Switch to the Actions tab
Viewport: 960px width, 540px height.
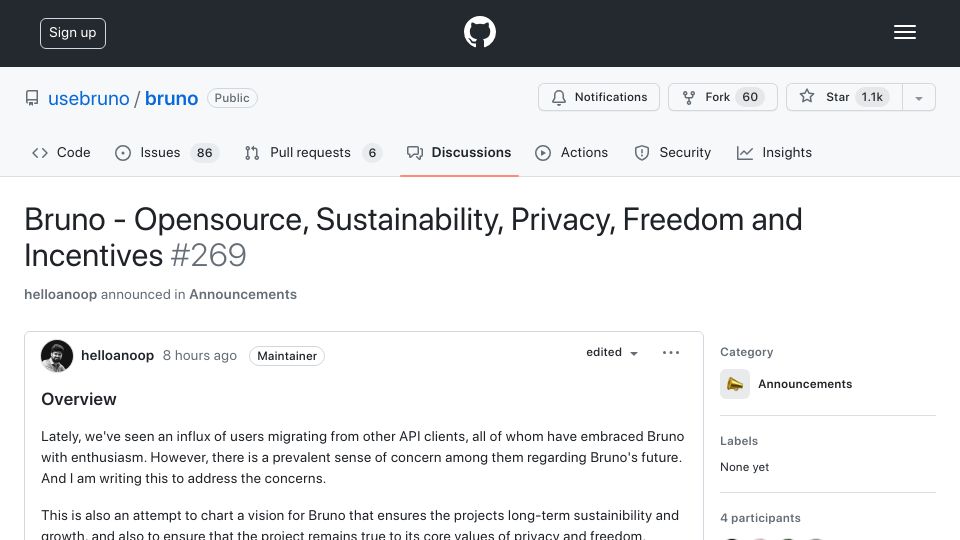pyautogui.click(x=571, y=152)
